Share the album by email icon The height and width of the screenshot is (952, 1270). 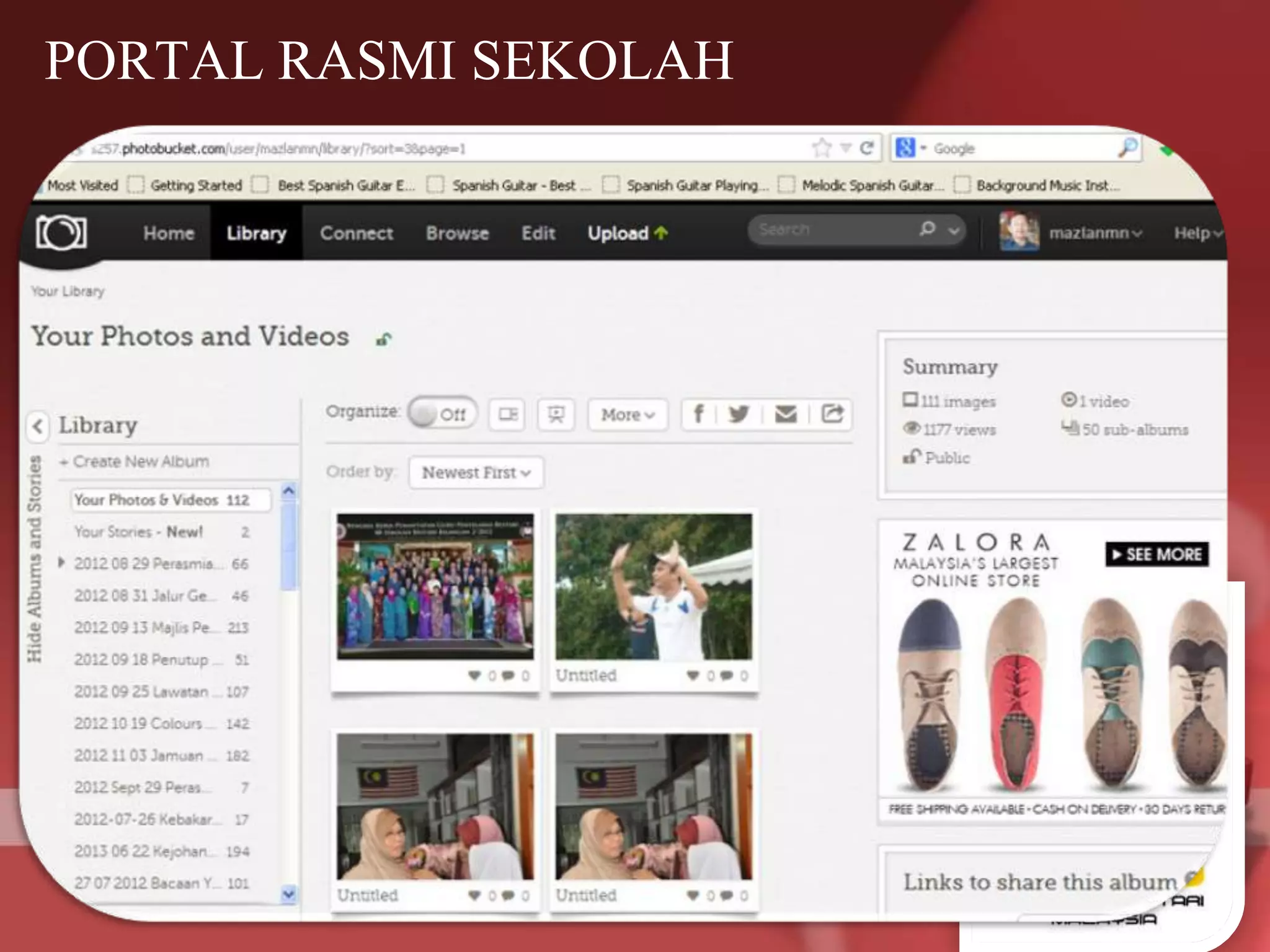pos(786,414)
